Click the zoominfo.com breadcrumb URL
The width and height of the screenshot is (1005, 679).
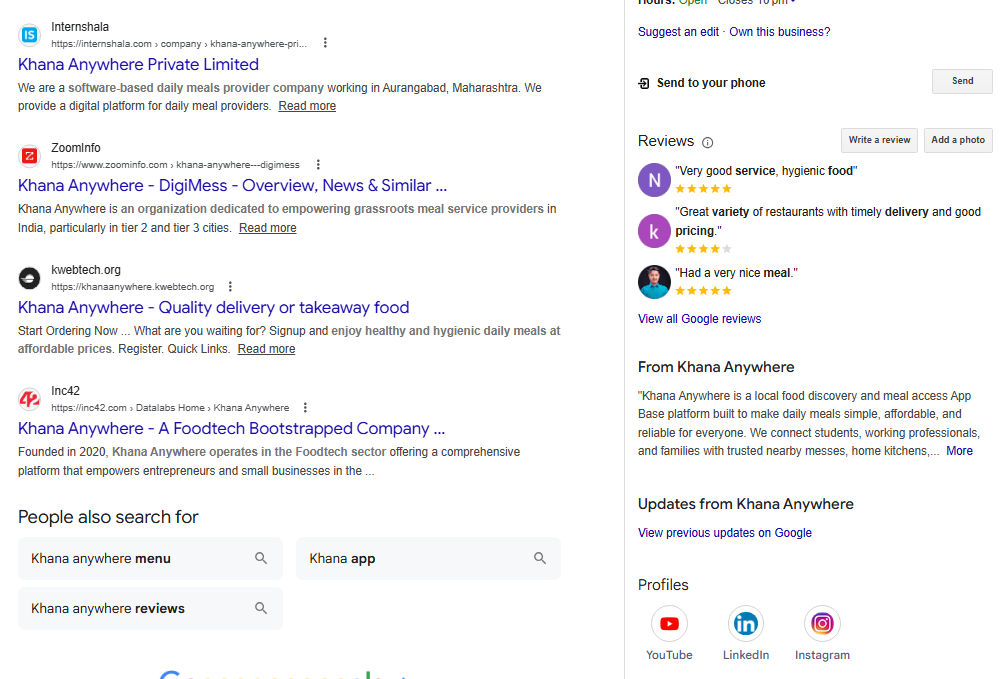coord(175,165)
